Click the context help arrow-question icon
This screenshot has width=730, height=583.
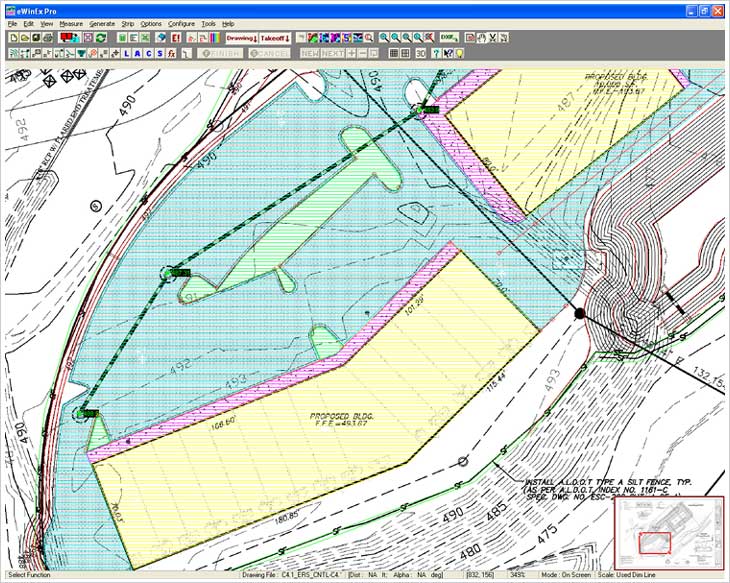(448, 53)
